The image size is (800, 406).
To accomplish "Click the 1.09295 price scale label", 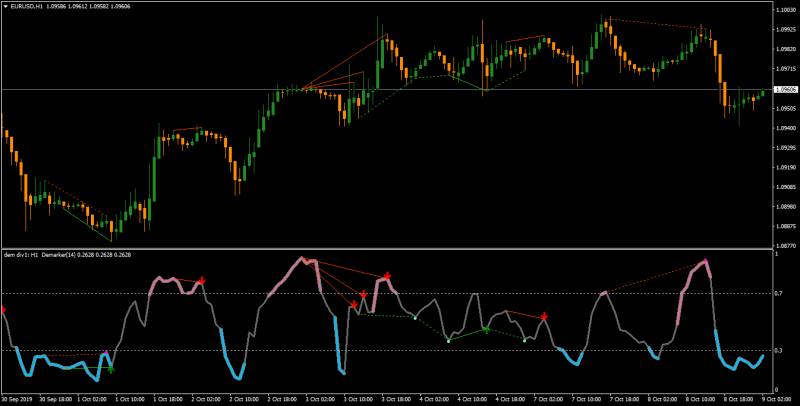I will pos(784,148).
